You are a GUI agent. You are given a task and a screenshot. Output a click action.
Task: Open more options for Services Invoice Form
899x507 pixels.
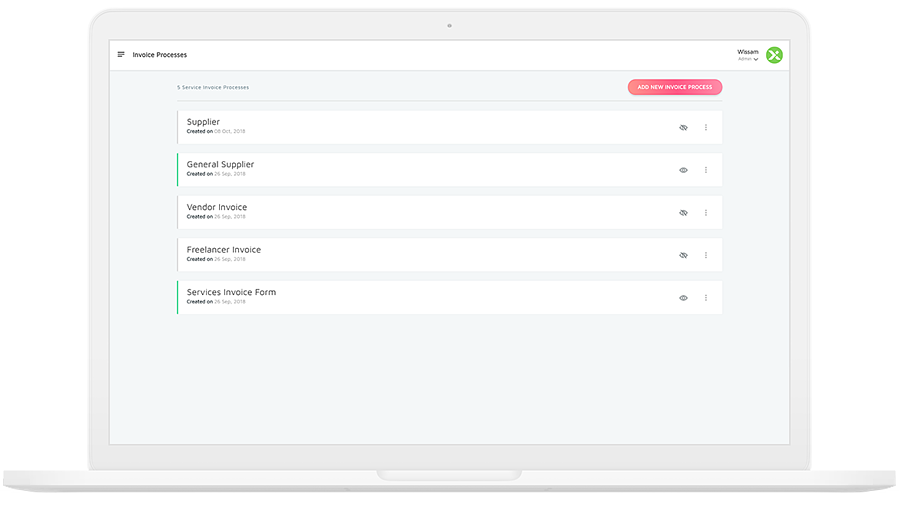[706, 298]
